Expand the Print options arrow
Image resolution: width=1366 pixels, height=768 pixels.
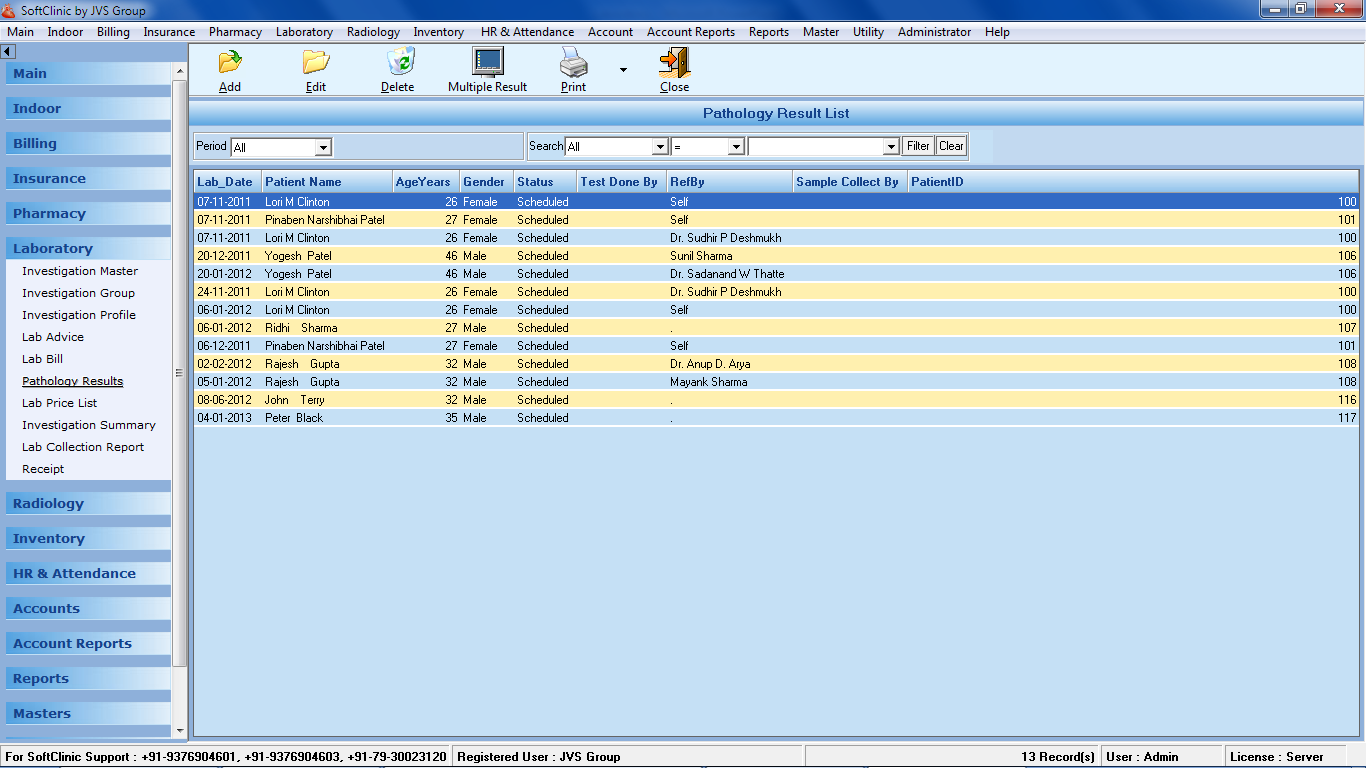(x=623, y=70)
